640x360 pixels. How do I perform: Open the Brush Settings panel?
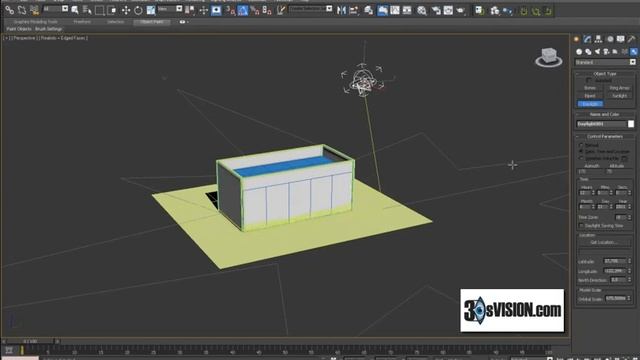click(49, 29)
